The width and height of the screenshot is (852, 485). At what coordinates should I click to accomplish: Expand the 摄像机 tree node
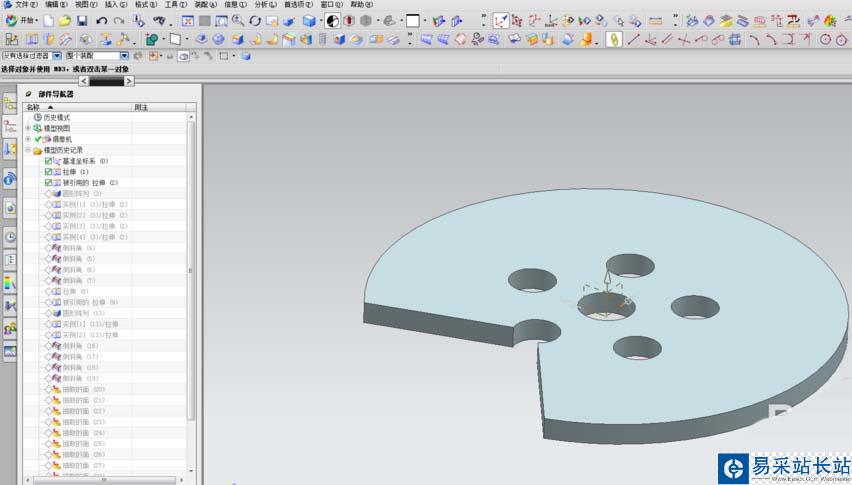[x=28, y=139]
